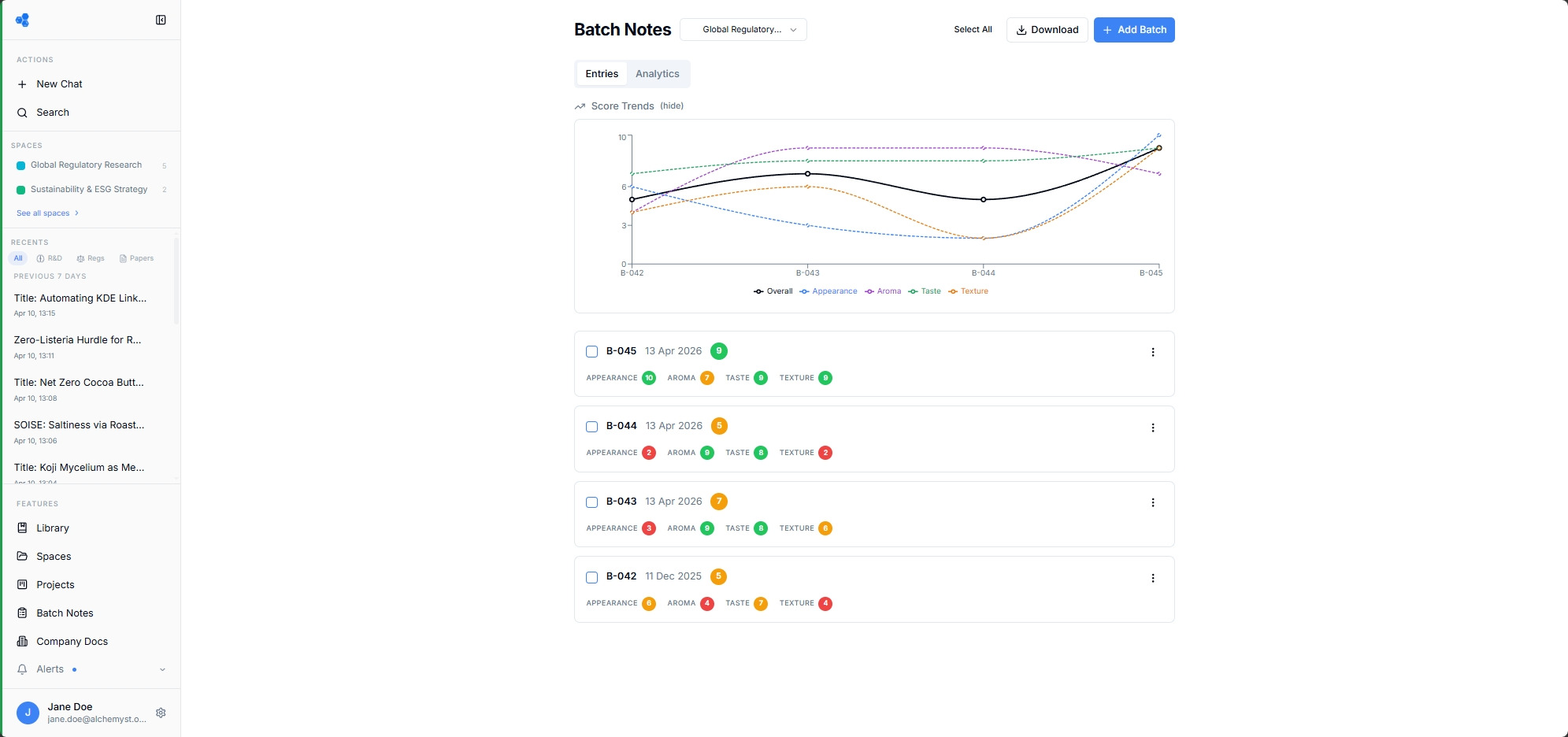Check the checkbox for batch B-044
This screenshot has height=737, width=1568.
coord(591,427)
